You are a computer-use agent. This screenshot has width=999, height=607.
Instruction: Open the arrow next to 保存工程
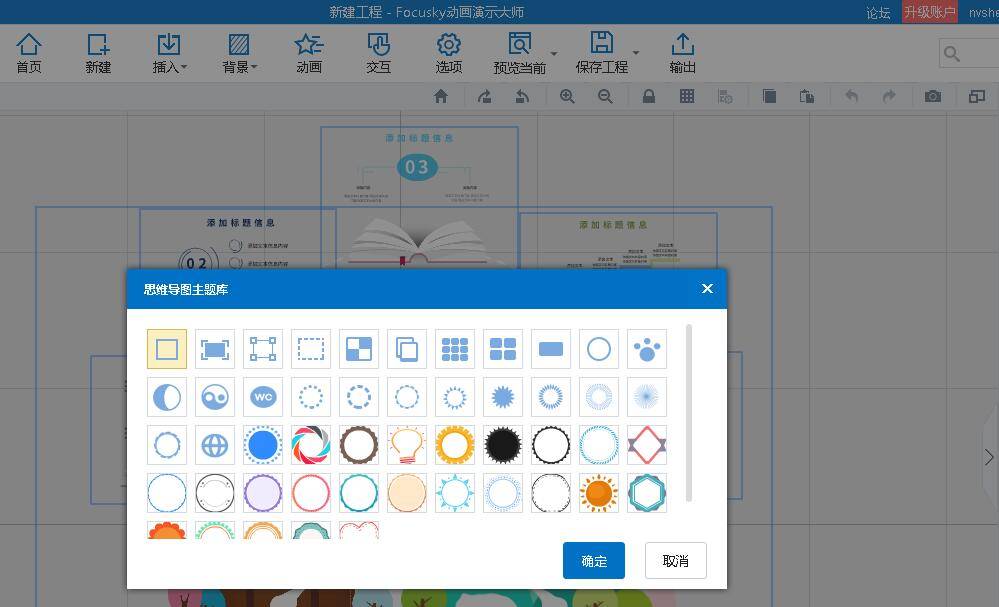pos(636,53)
